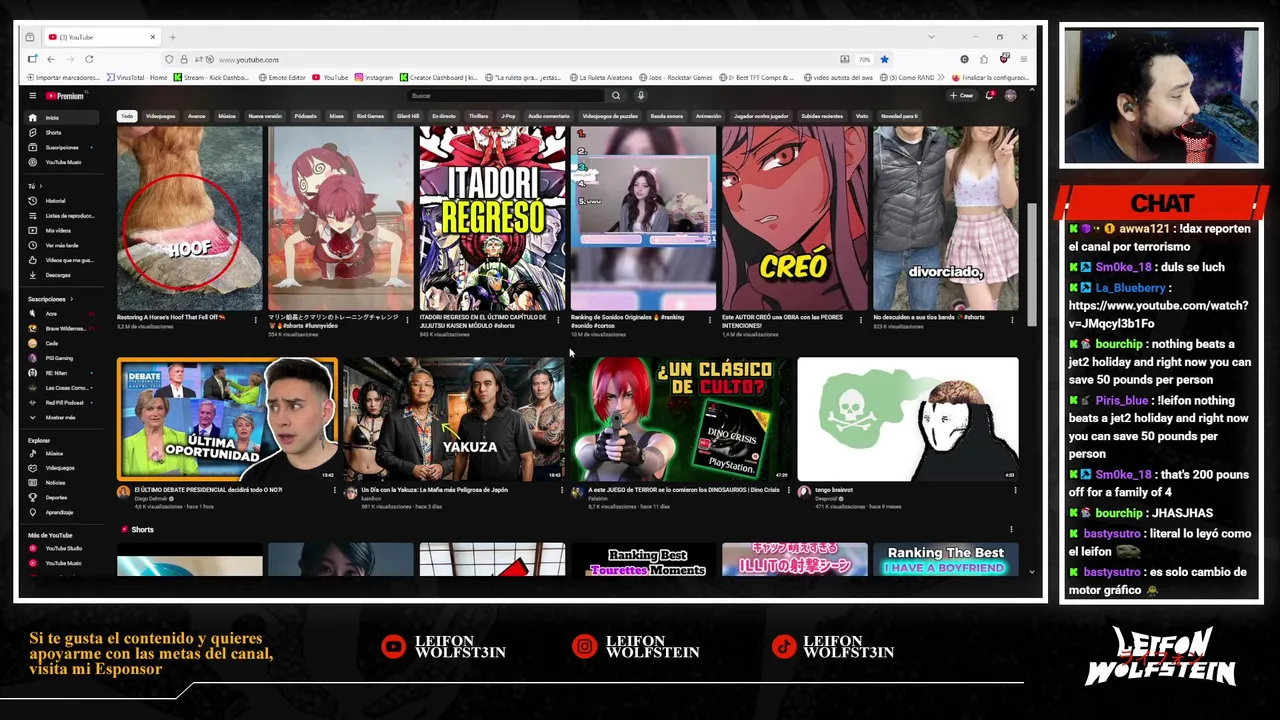Expand the Suscripciones sidebar header
Screen dimensions: 1280x720
[50, 299]
